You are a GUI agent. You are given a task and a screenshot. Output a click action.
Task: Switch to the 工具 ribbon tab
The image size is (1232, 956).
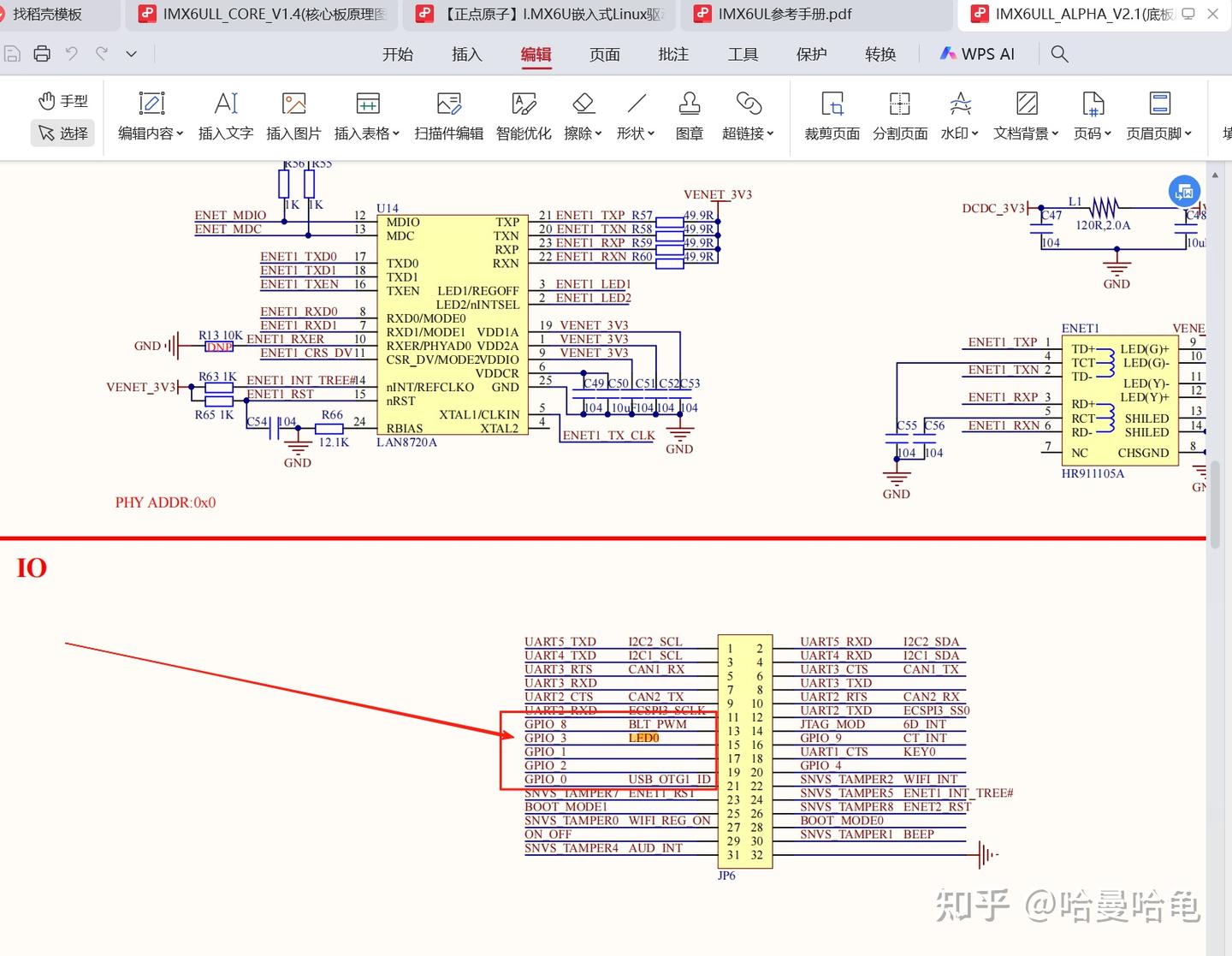(743, 54)
